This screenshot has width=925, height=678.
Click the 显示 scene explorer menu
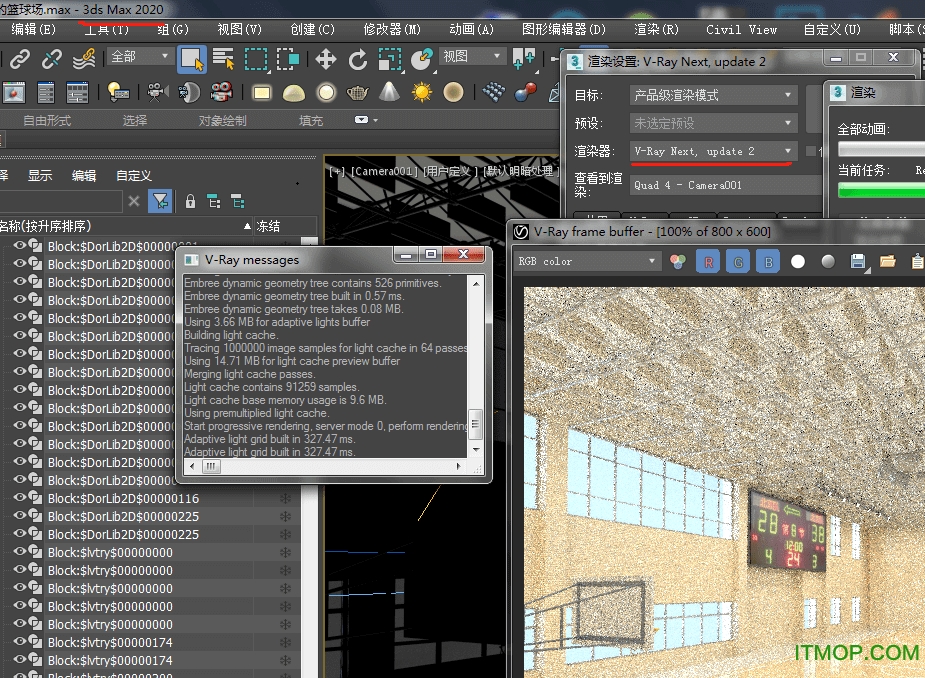(x=40, y=175)
